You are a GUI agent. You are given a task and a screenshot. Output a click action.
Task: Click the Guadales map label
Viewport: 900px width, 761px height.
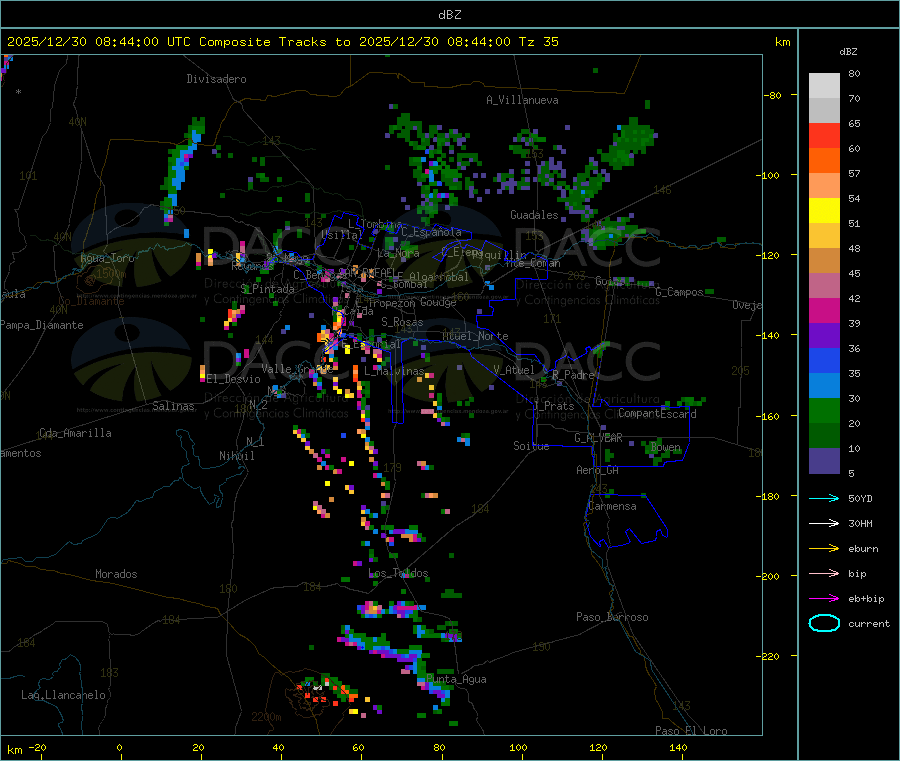pos(534,215)
